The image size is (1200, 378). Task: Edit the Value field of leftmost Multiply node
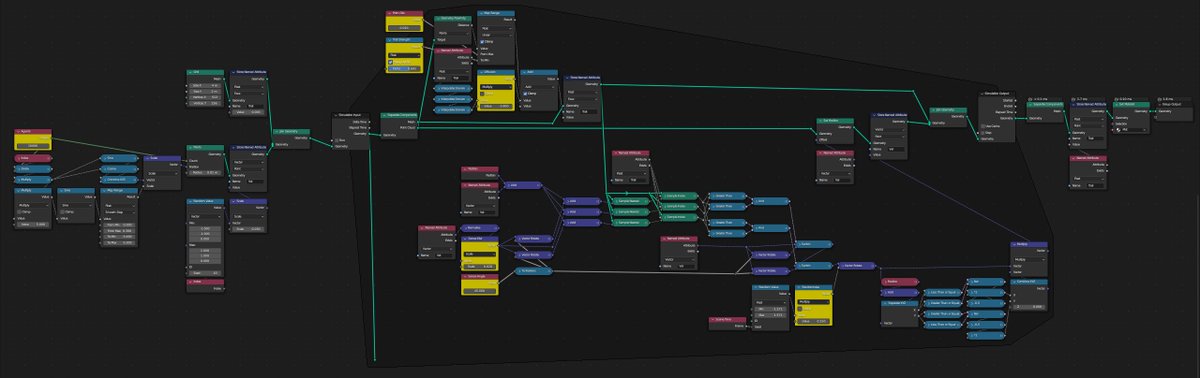pyautogui.click(x=33, y=224)
